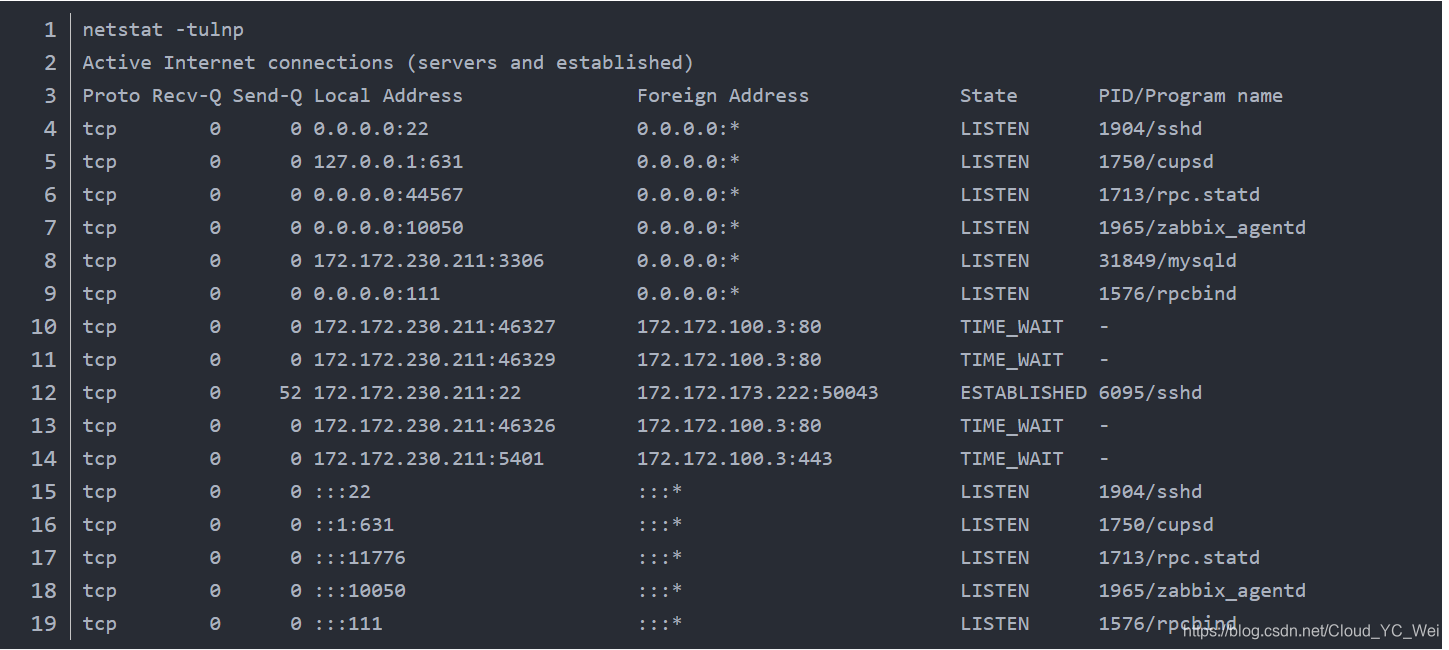Click the 'netstat -tulnp' command text
Viewport: 1449px width, 650px height.
pyautogui.click(x=163, y=30)
